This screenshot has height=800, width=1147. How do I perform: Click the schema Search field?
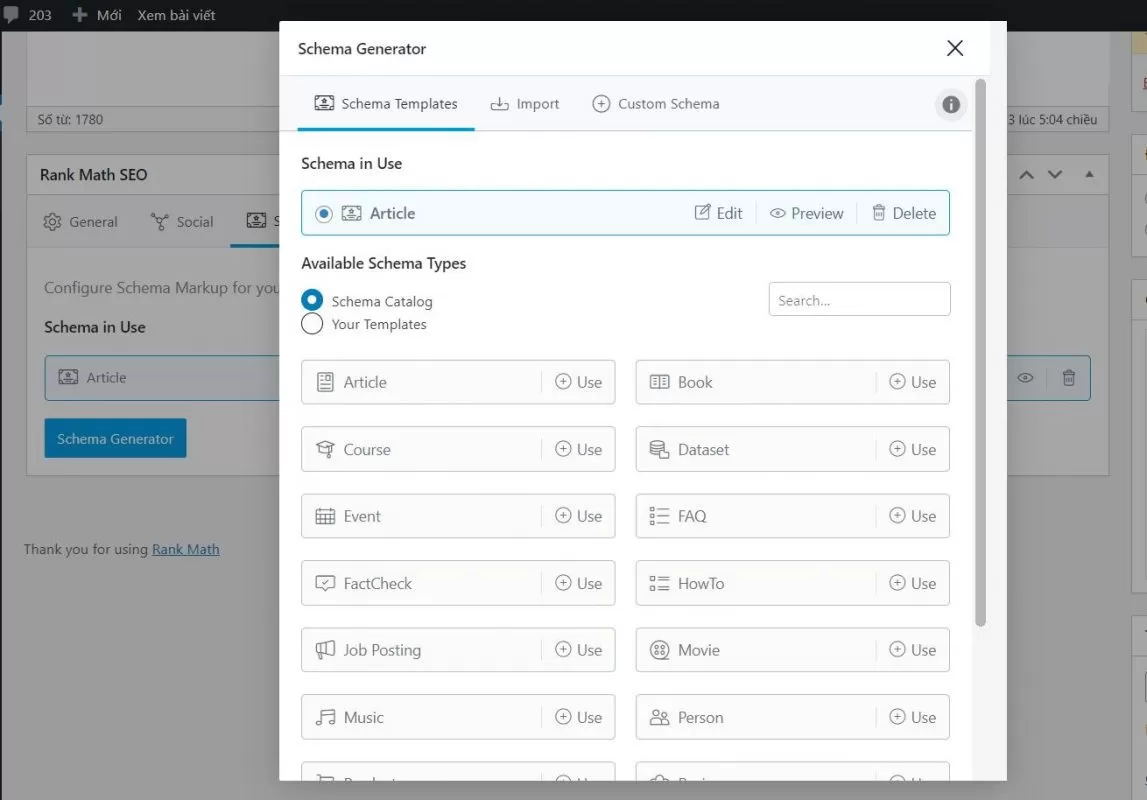point(860,300)
